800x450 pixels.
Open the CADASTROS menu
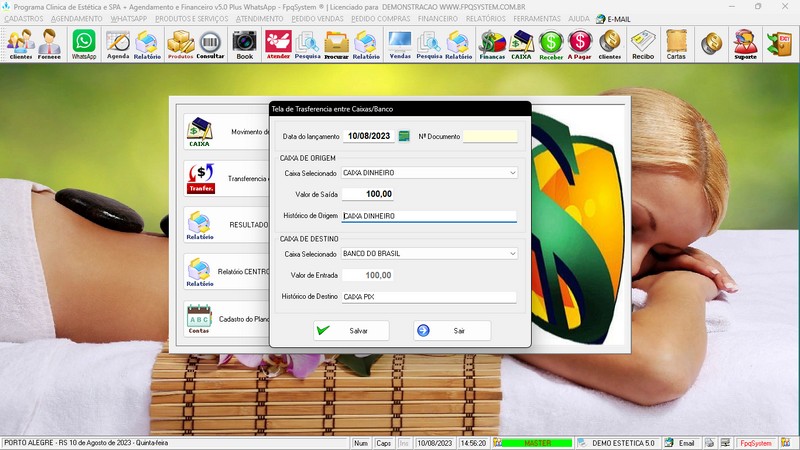24,19
